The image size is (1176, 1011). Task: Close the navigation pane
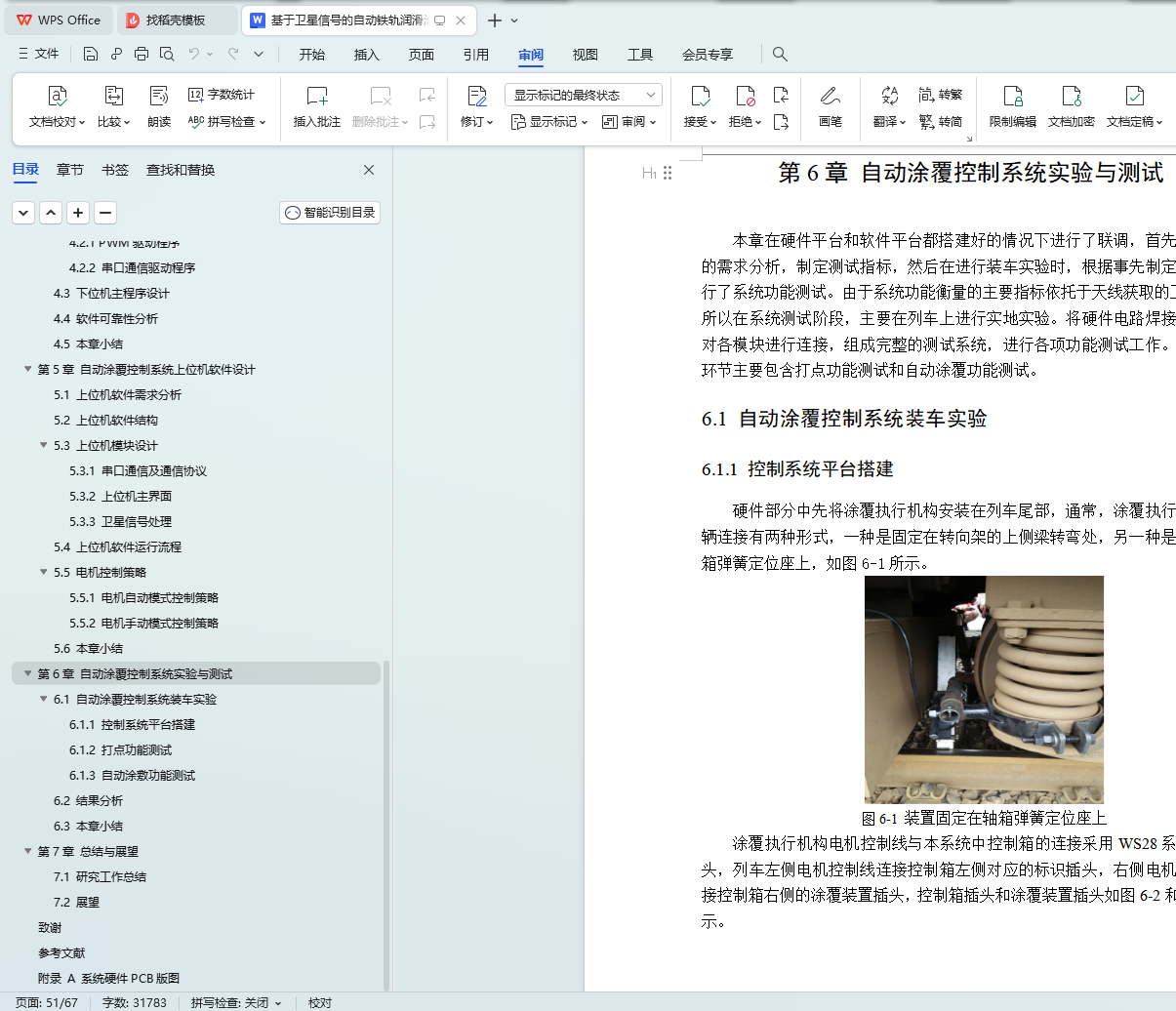[369, 170]
